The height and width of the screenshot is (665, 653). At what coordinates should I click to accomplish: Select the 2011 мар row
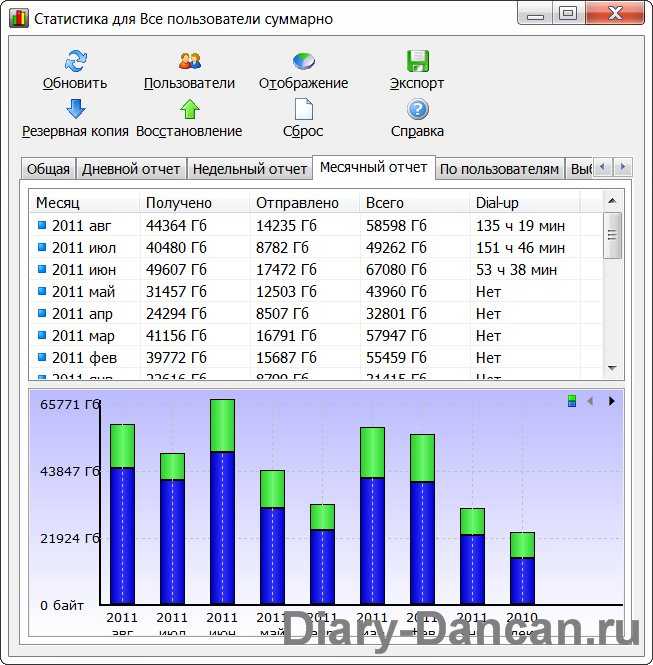(316, 335)
